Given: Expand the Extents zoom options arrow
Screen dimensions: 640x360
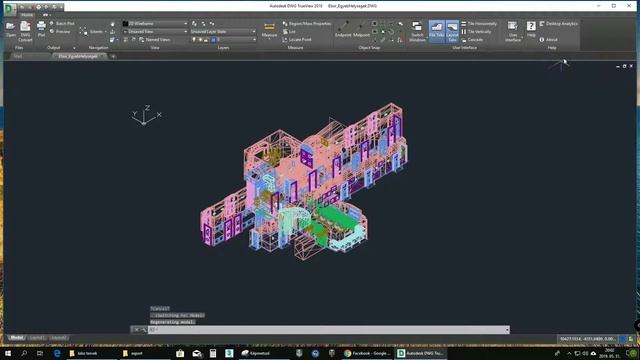Looking at the screenshot, I should tap(106, 32).
